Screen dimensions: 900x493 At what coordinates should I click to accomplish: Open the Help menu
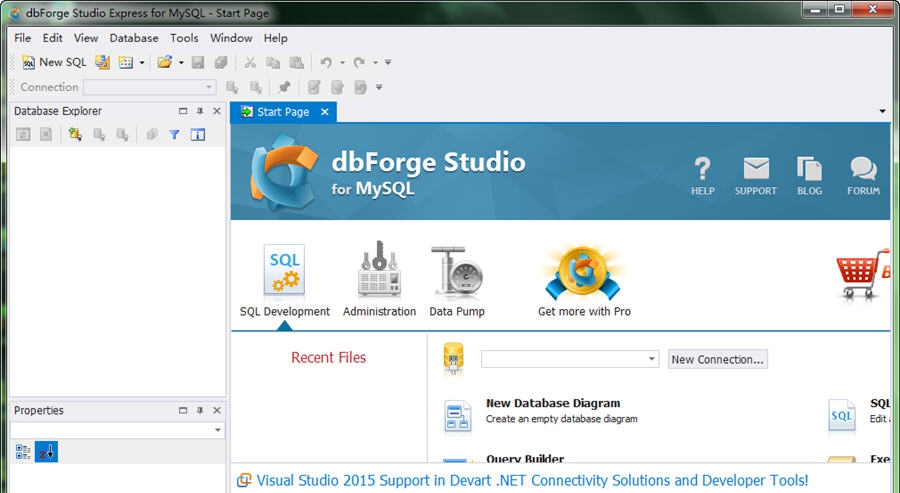tap(276, 38)
